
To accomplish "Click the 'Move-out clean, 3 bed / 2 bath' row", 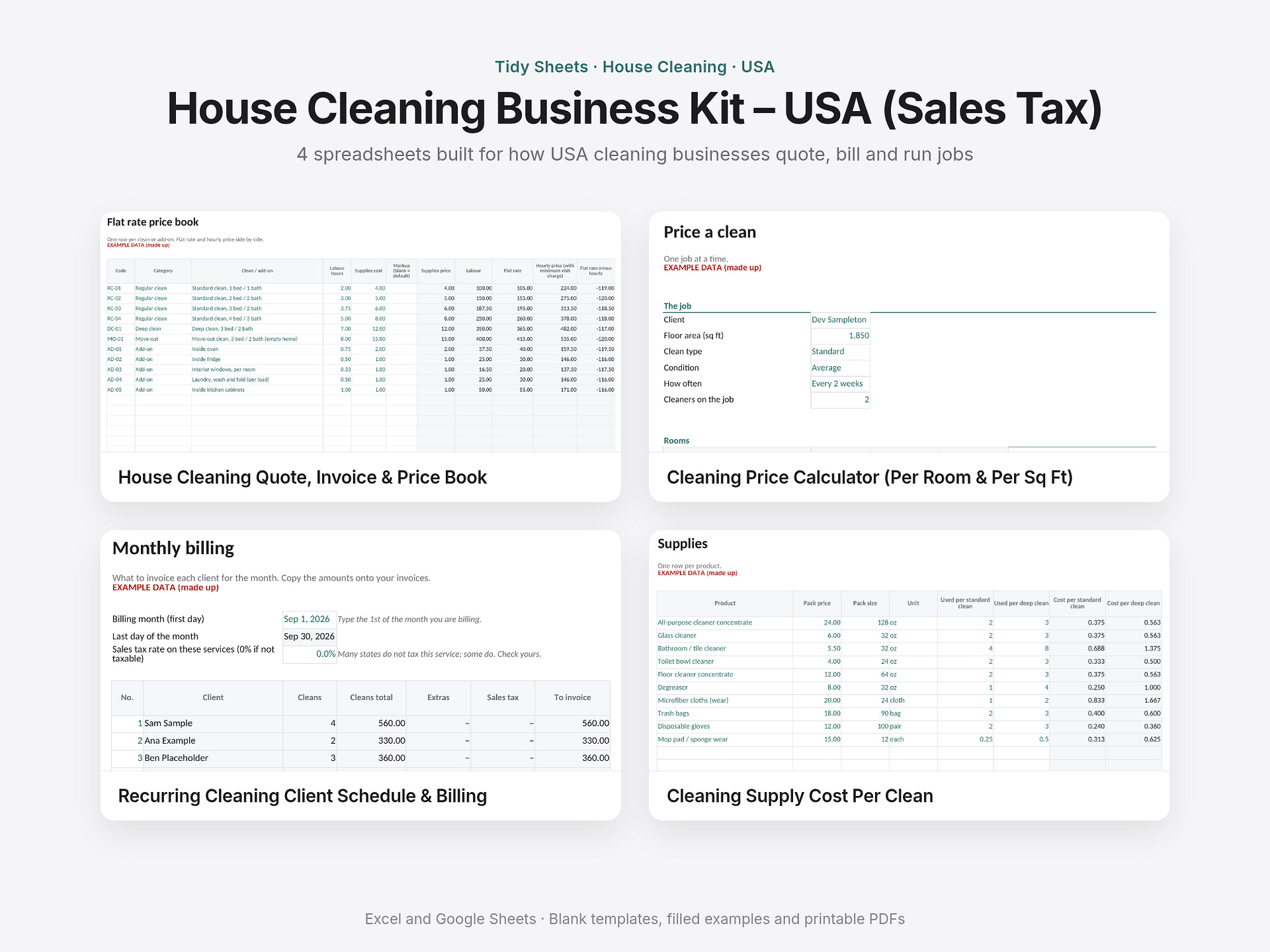I will (x=360, y=339).
